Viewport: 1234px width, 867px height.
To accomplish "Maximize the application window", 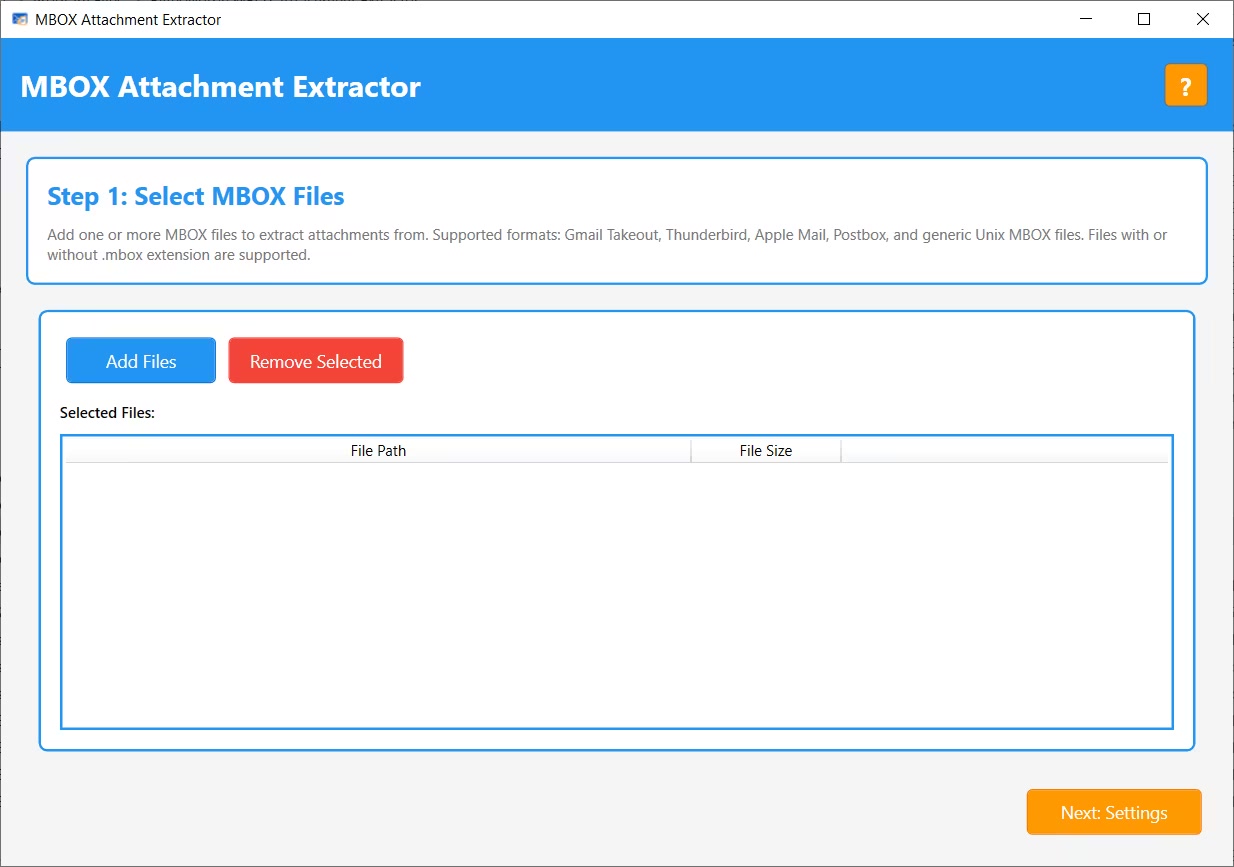I will 1144,19.
